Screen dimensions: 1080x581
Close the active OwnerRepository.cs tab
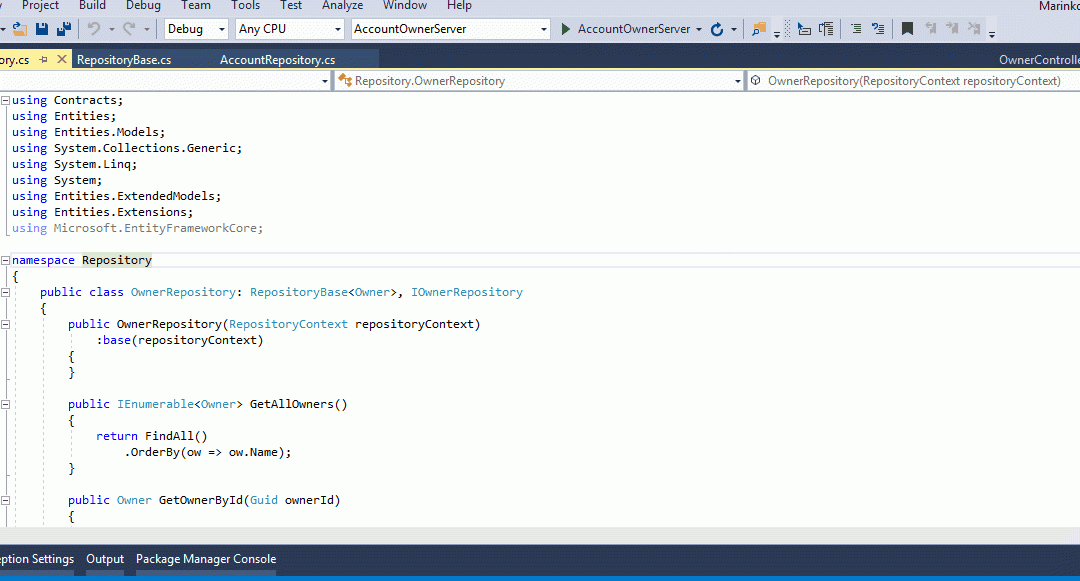pyautogui.click(x=61, y=60)
